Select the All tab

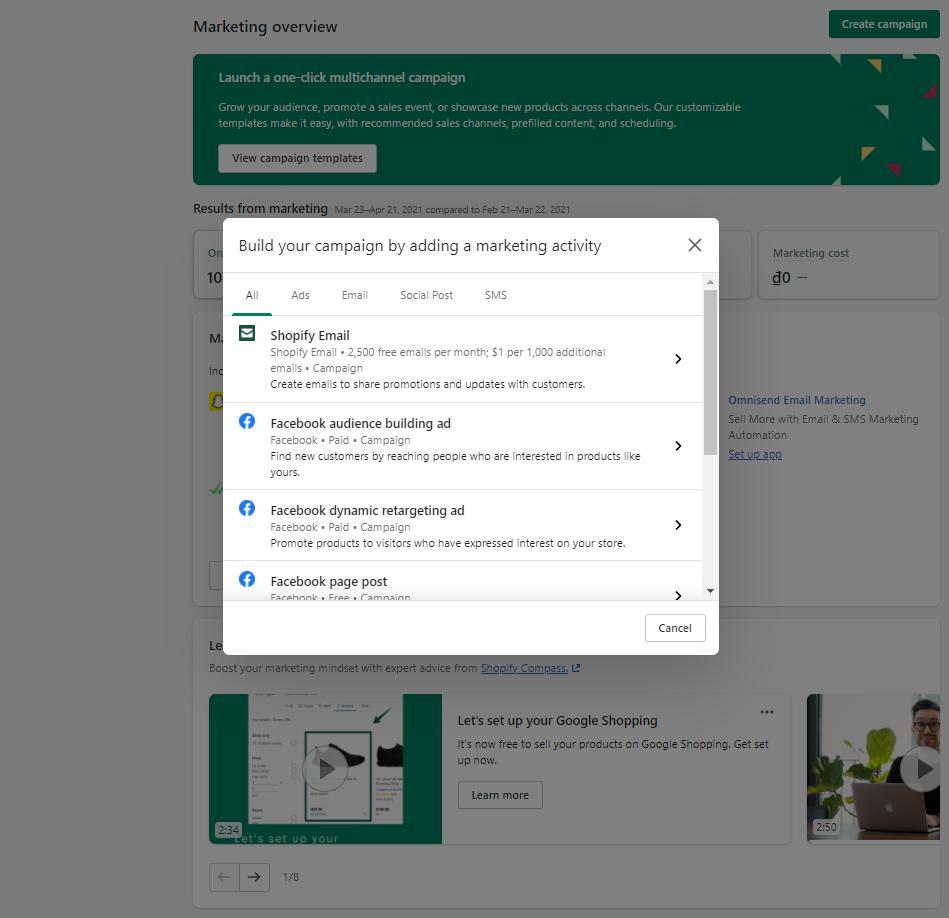(252, 295)
